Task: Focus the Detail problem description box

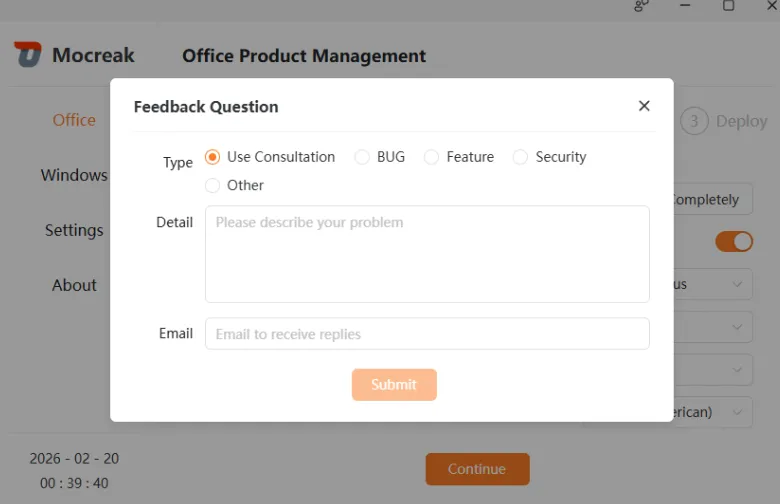Action: [x=427, y=254]
